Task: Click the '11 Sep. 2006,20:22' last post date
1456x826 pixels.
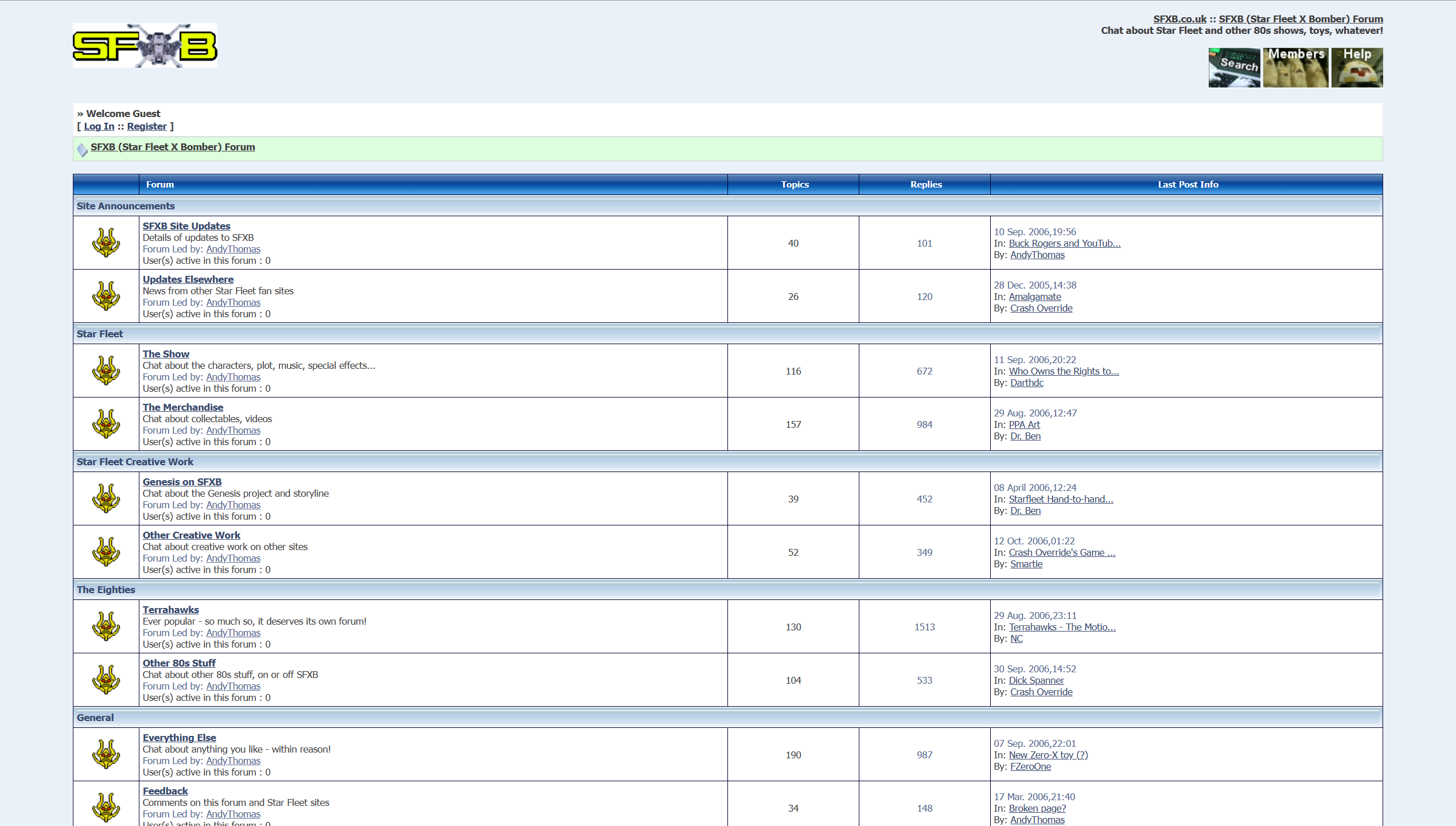Action: point(1035,360)
